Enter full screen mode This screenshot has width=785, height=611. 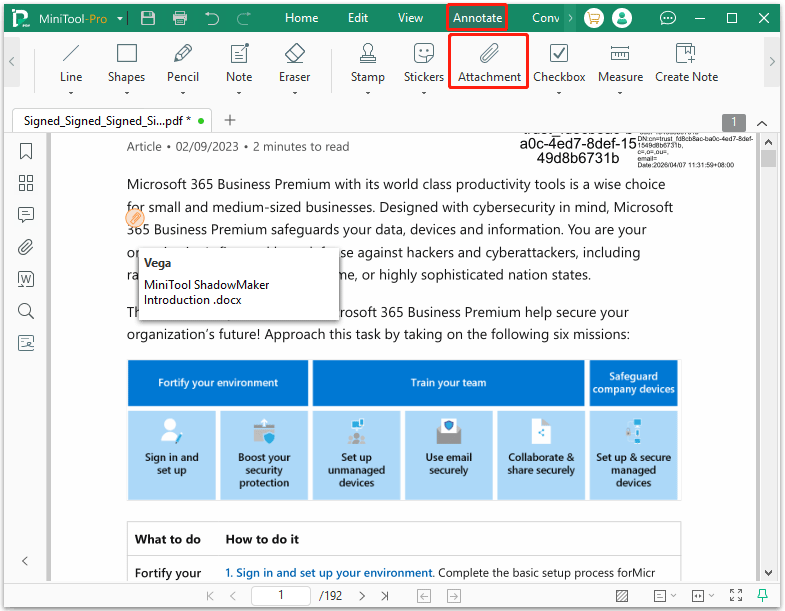coord(736,595)
